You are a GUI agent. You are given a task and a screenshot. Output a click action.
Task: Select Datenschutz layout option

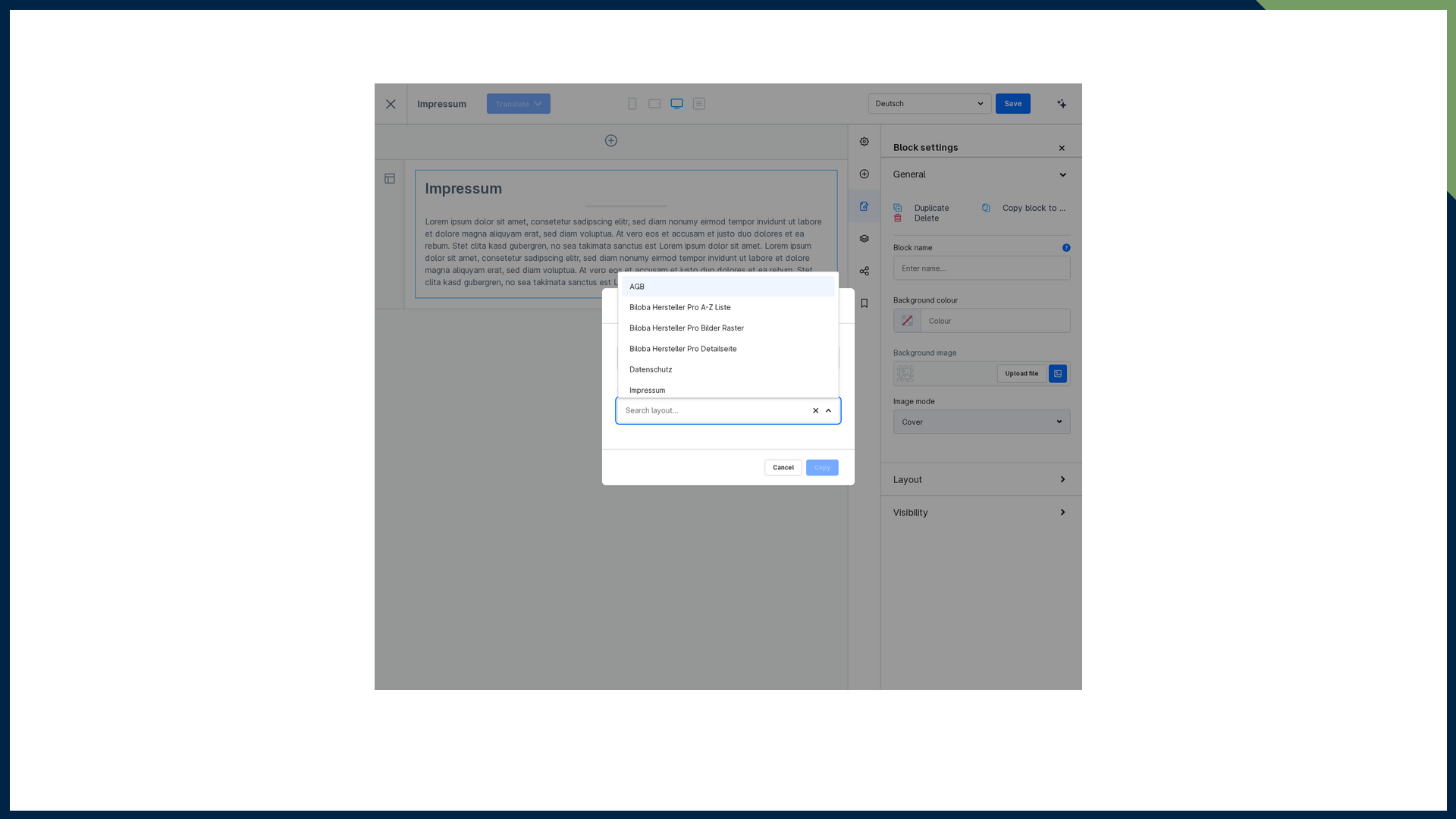728,370
